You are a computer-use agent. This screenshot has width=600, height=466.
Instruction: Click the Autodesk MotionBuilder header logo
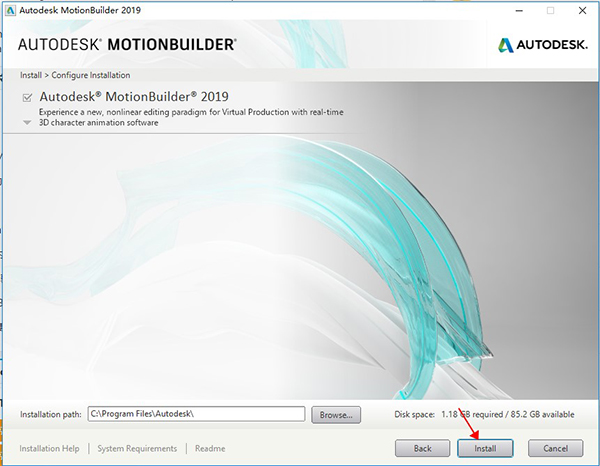click(x=127, y=45)
